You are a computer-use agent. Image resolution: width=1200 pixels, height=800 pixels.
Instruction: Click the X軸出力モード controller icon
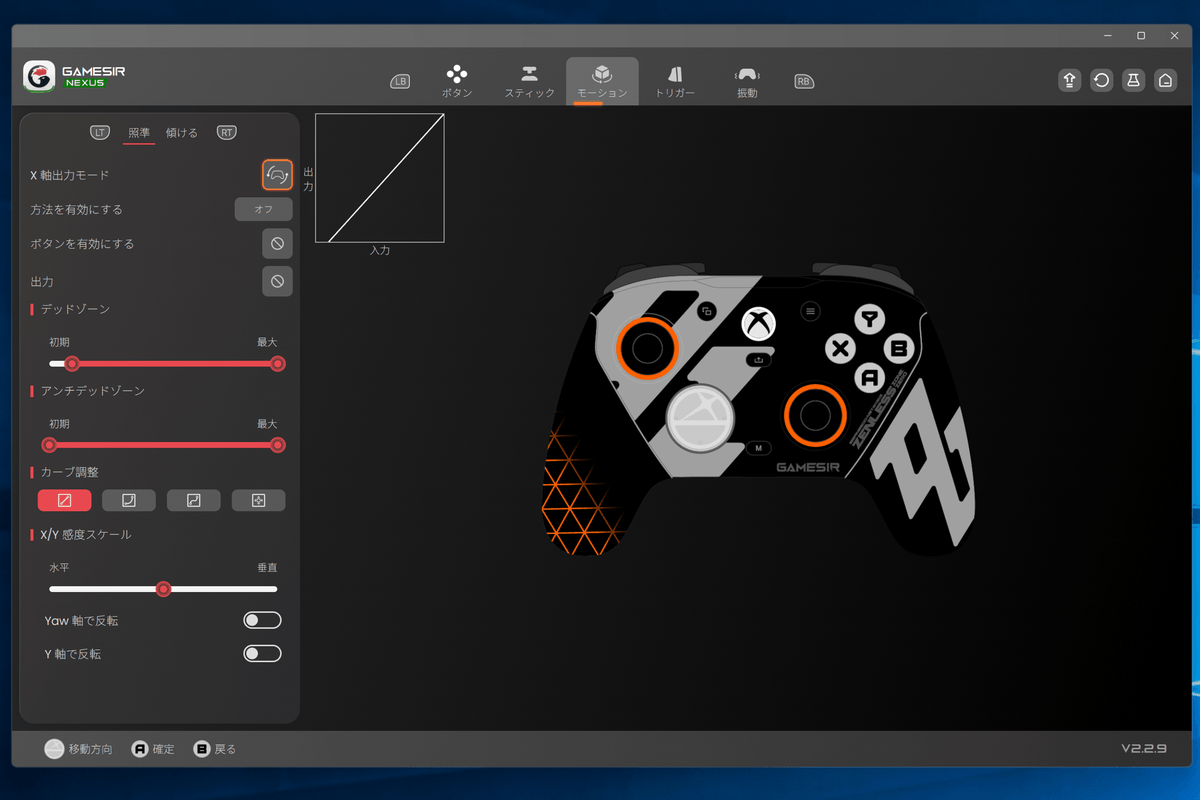(277, 175)
